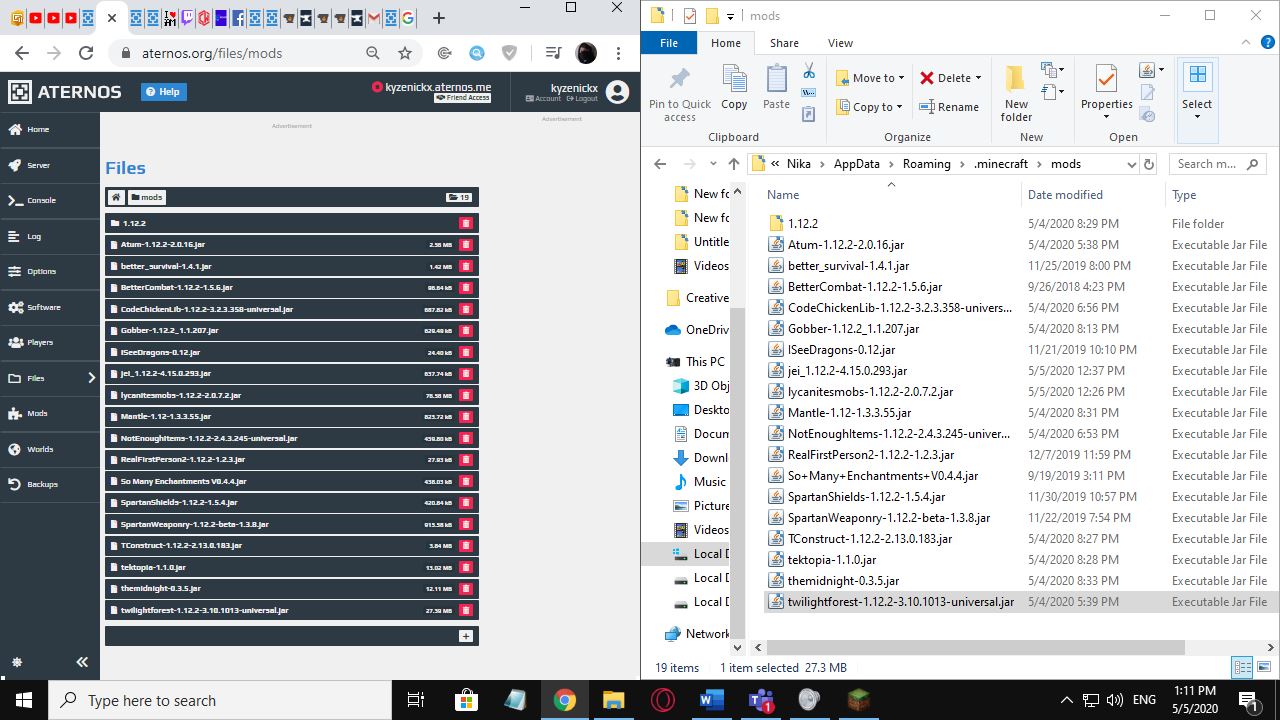Click the Aternos files home breadcrumb icon
The image size is (1280, 720).
[116, 197]
